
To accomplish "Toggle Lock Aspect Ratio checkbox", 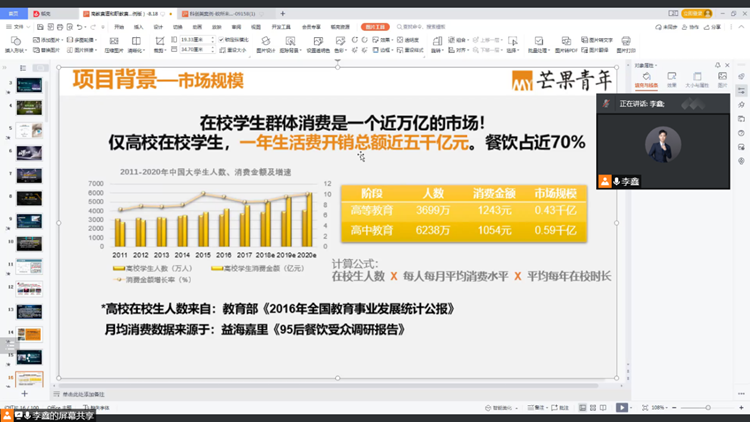I will (221, 40).
